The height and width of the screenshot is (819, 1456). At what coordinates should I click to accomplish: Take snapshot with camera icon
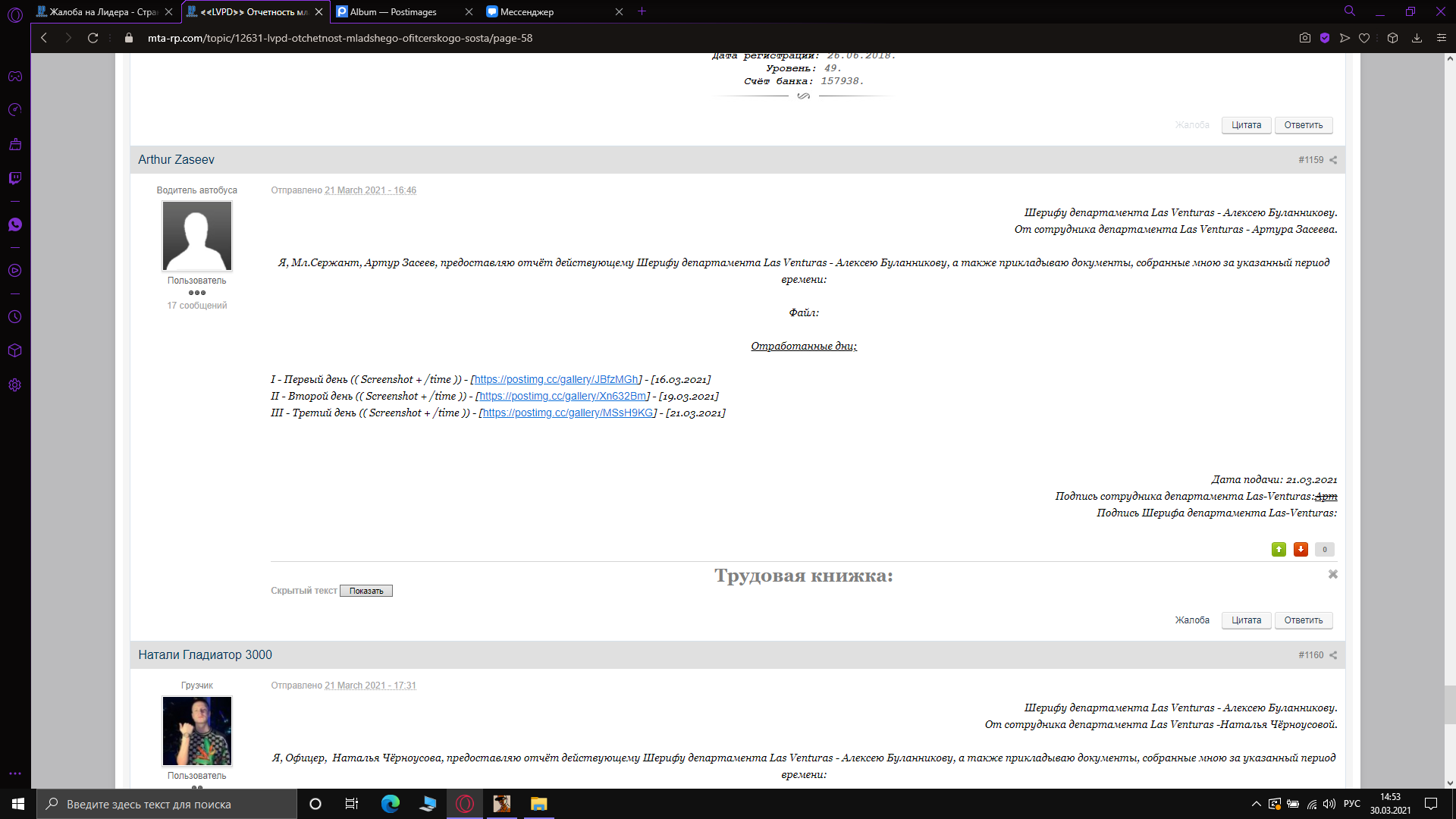1304,38
